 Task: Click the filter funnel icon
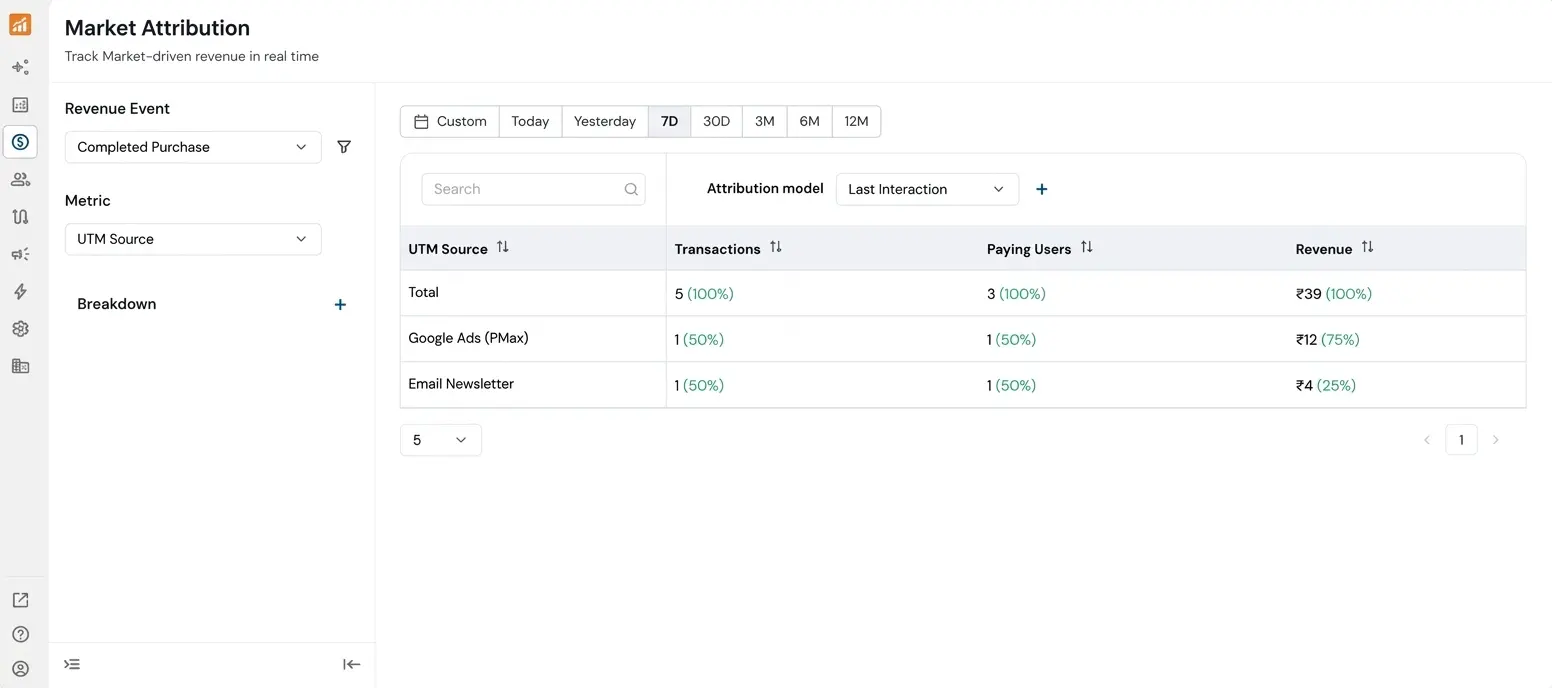point(344,147)
